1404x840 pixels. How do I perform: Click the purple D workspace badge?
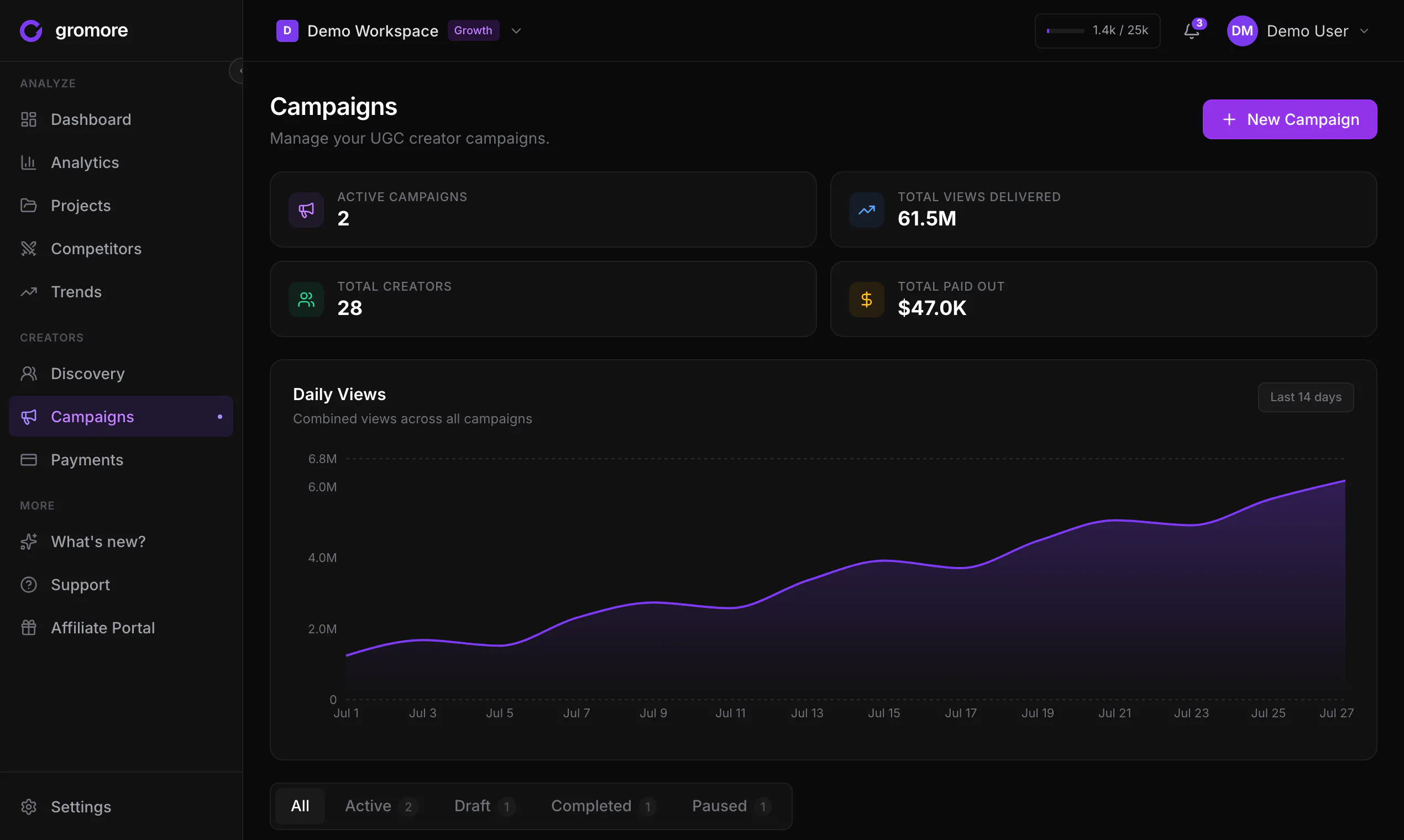[287, 30]
